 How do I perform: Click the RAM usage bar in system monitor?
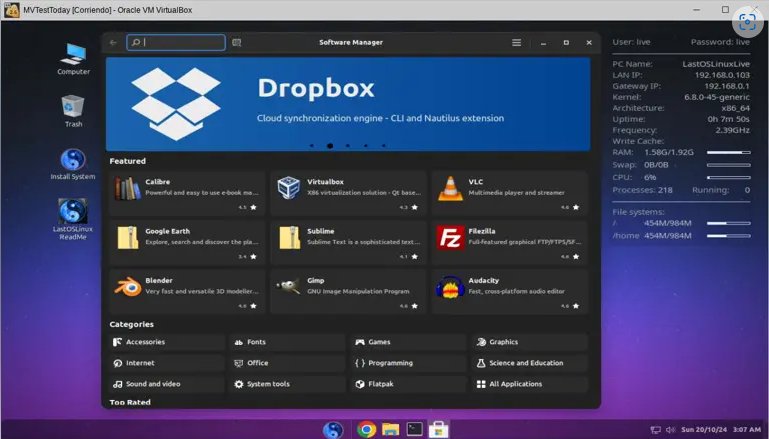(728, 153)
